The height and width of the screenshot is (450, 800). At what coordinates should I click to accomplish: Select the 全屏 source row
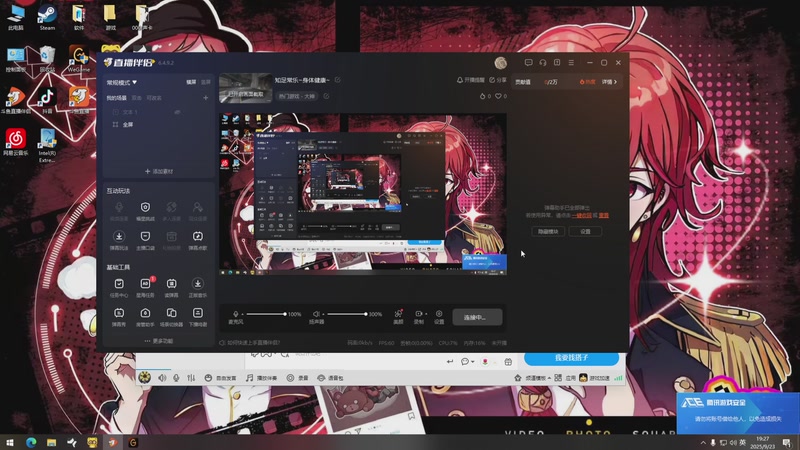158,124
